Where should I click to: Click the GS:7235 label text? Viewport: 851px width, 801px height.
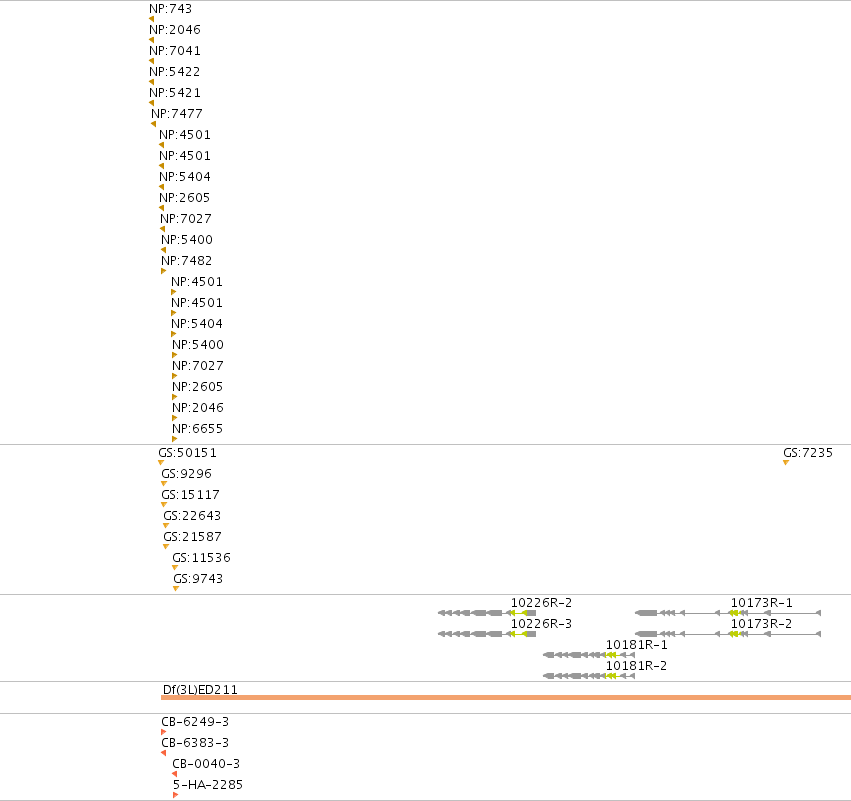coord(808,453)
